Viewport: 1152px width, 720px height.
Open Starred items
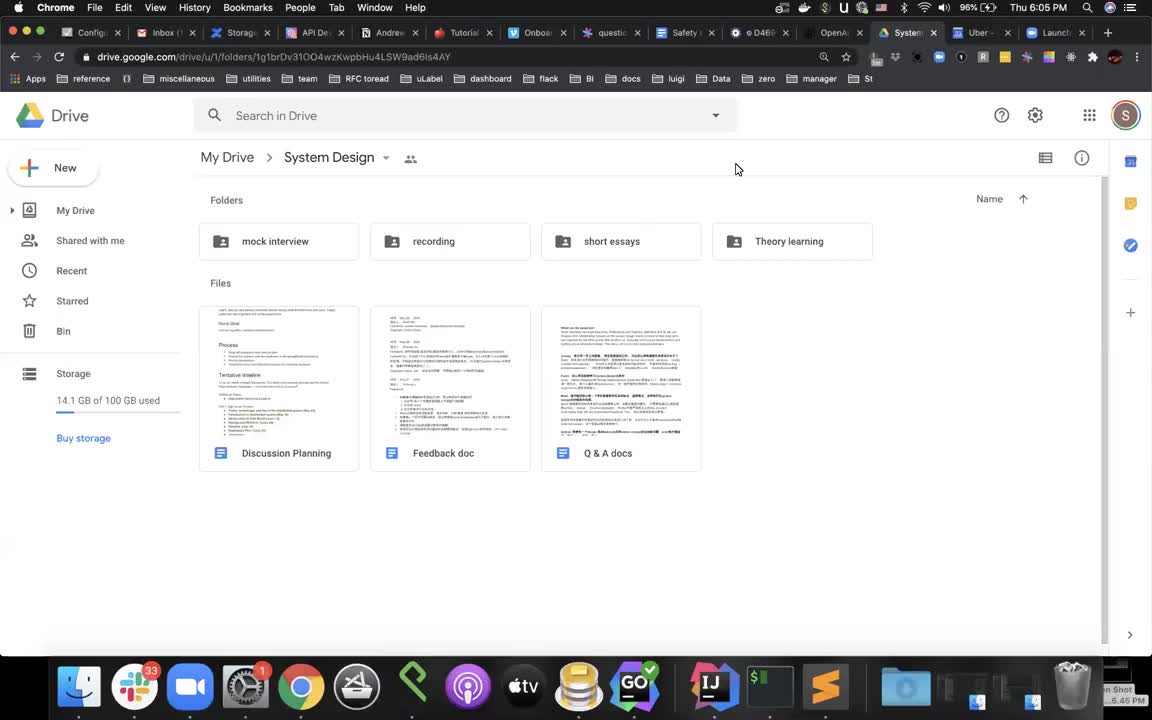coord(72,301)
